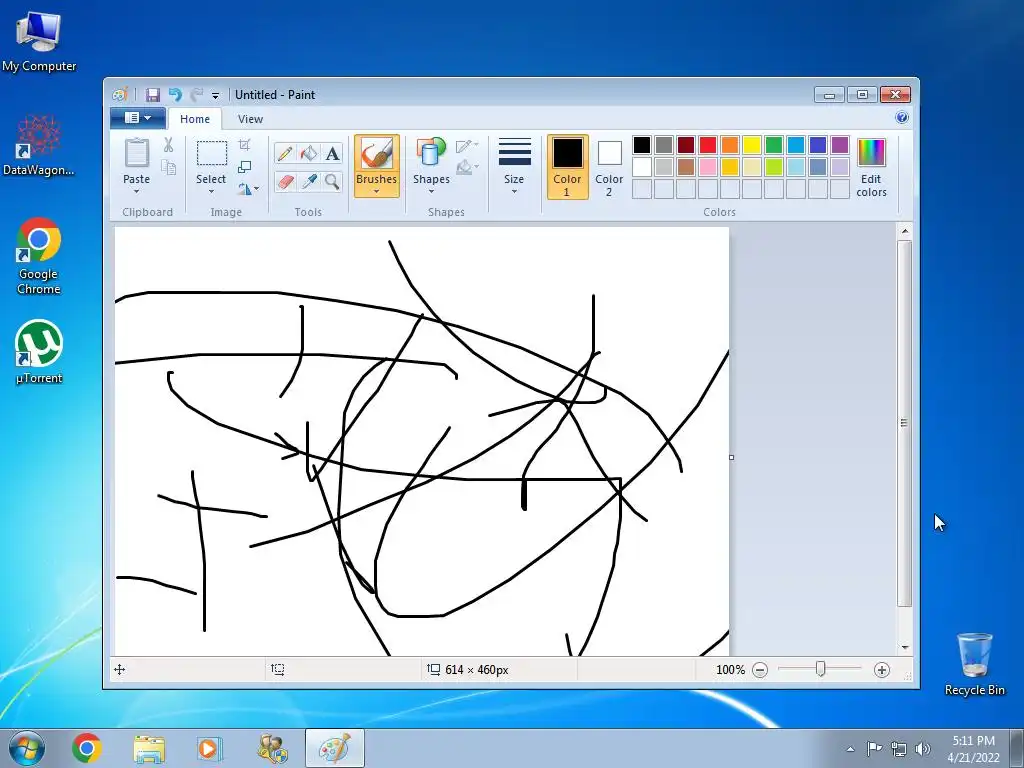Expand the Select dropdown arrow
Viewport: 1024px width, 768px height.
click(x=211, y=192)
